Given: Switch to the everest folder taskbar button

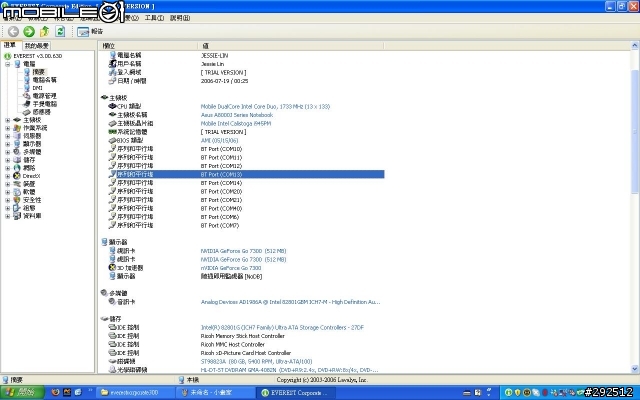Looking at the screenshot, I should pyautogui.click(x=135, y=393).
